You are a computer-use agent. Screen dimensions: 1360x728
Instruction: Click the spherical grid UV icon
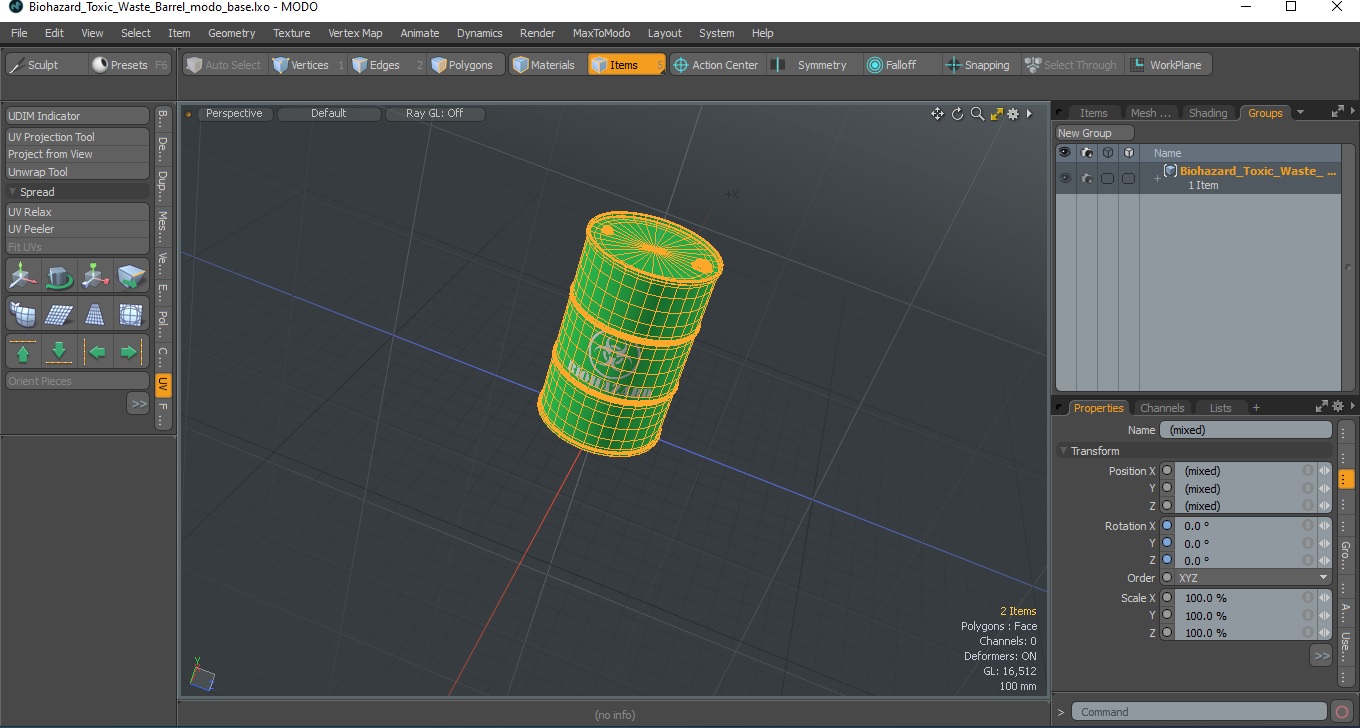(x=131, y=314)
